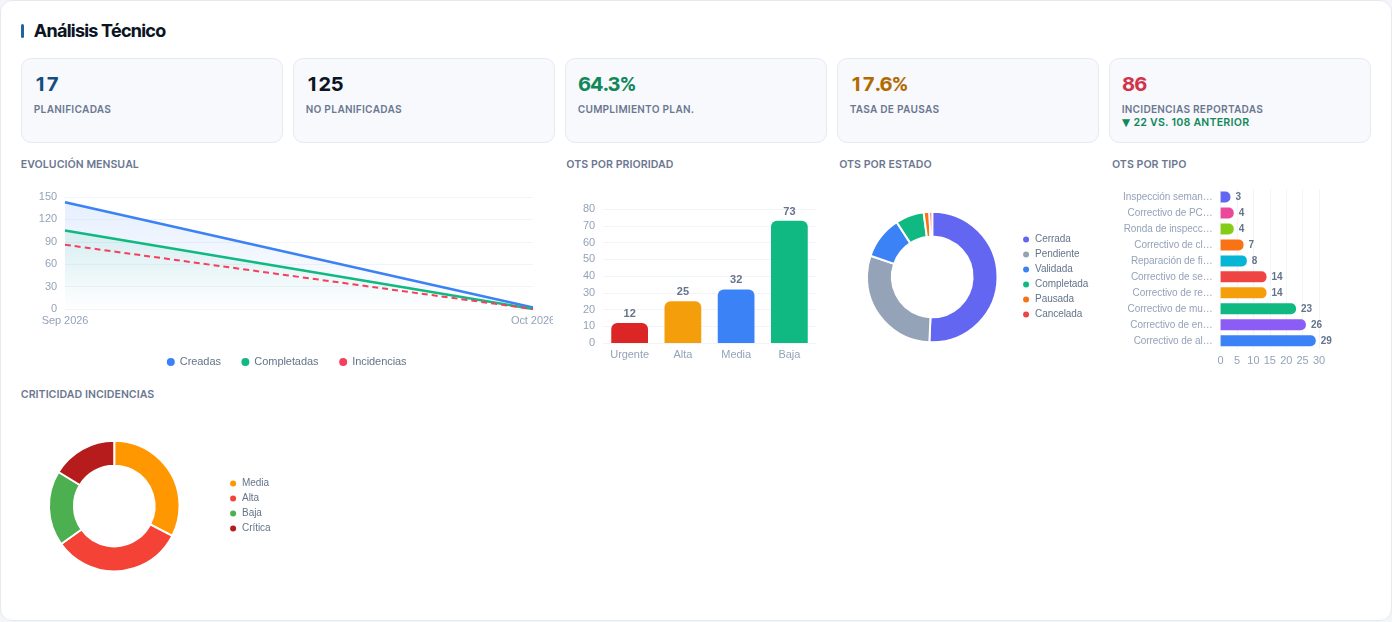Click the gray Pendiente segment of the Estado donut
This screenshot has height=622, width=1392.
[883, 300]
